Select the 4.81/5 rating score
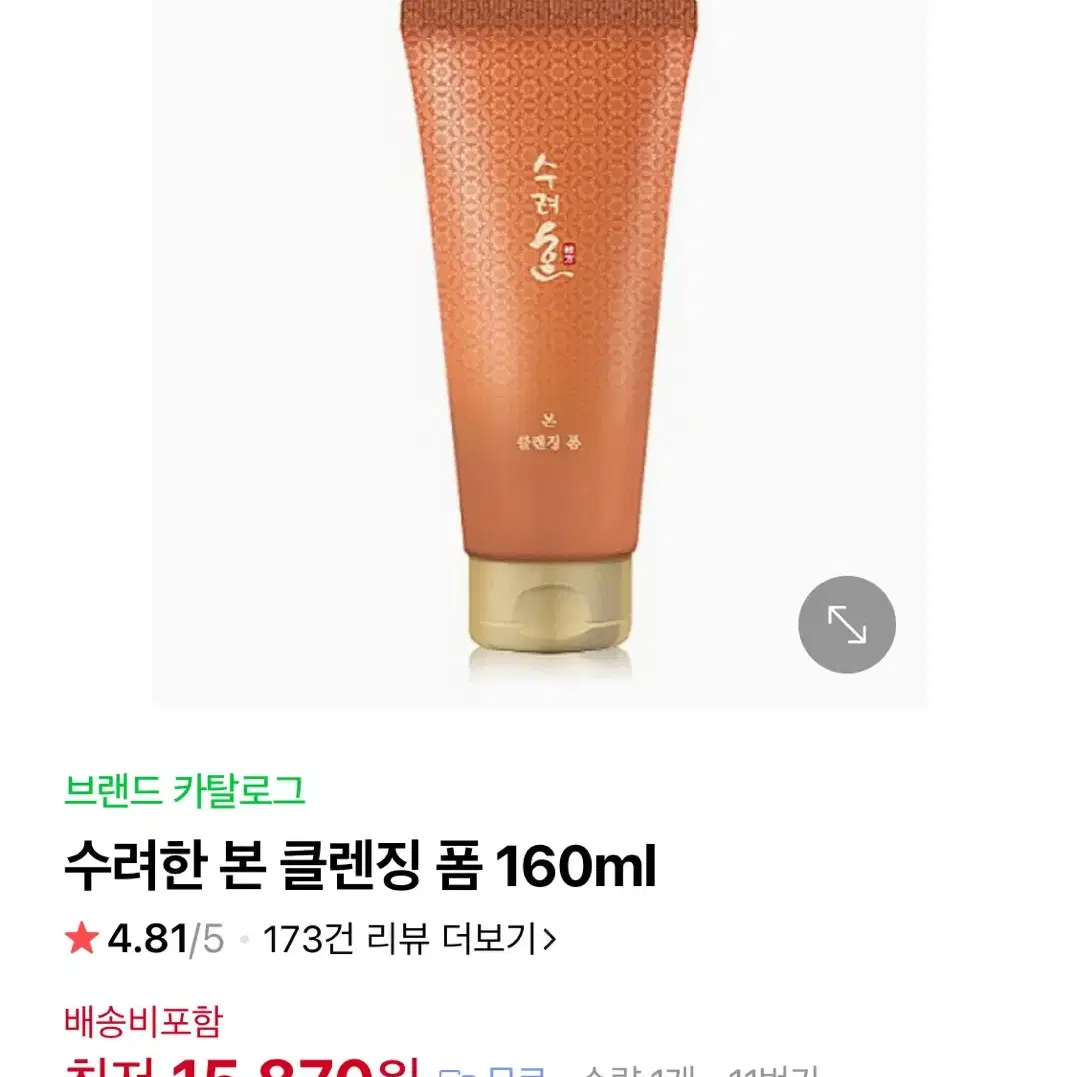Image resolution: width=1077 pixels, height=1077 pixels. click(165, 938)
